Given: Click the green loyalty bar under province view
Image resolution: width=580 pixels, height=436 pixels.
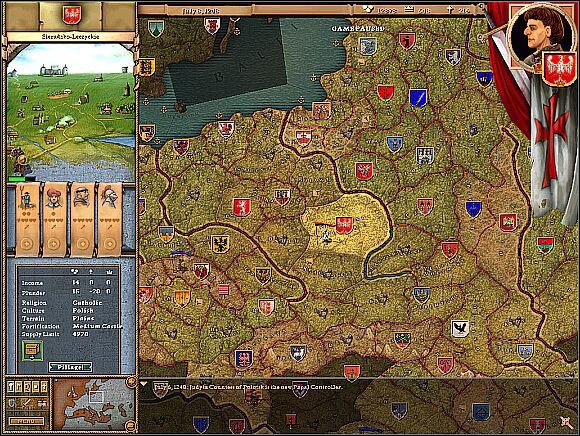Looking at the screenshot, I should [17, 179].
